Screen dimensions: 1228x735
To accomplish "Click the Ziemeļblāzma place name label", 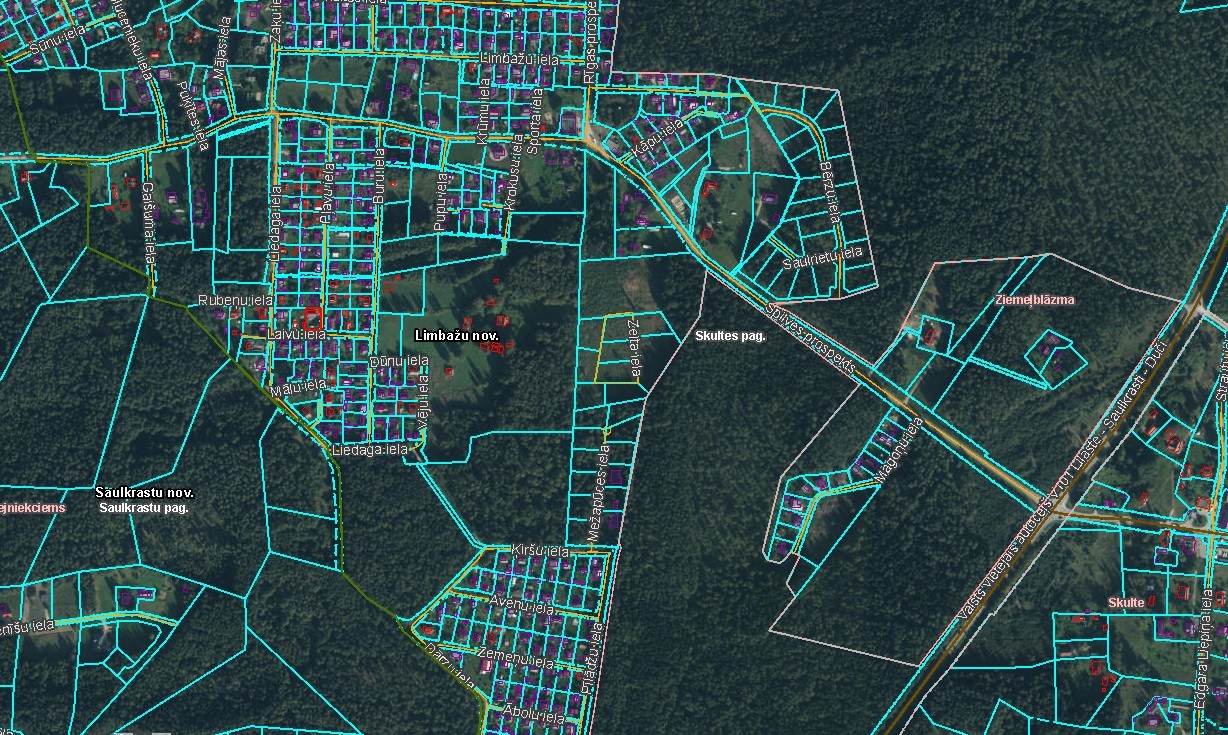I will click(1034, 300).
